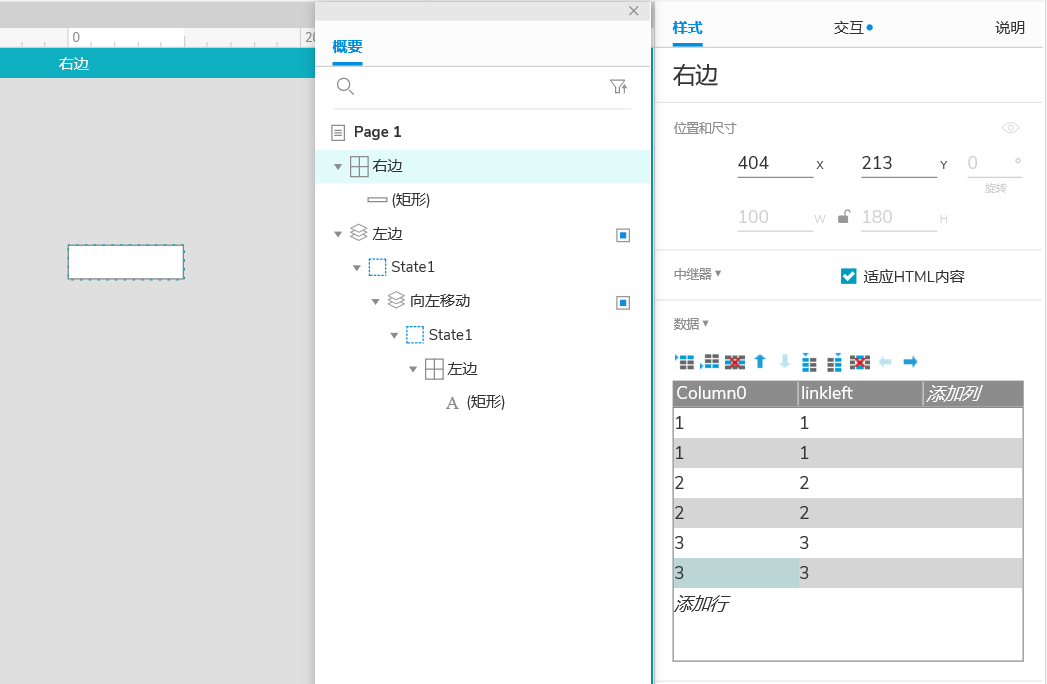
Task: Click 添加列 to add a column
Action: click(953, 393)
